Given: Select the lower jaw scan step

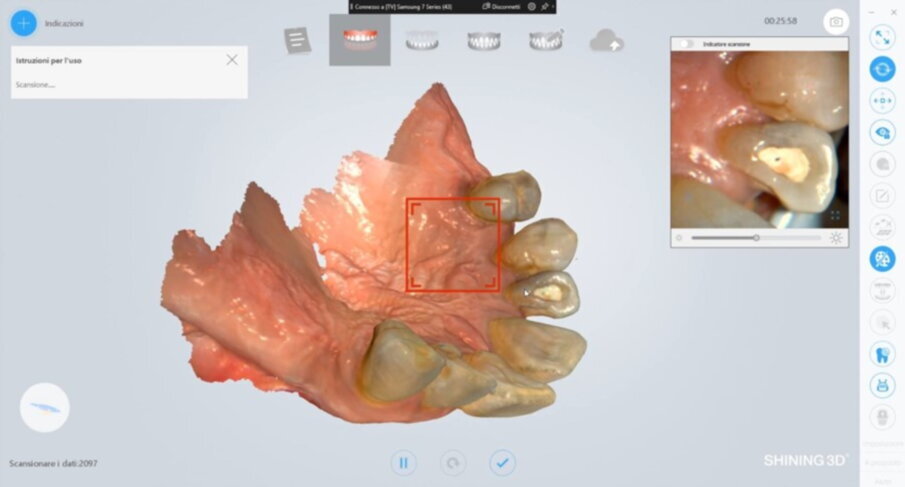Looking at the screenshot, I should point(422,40).
